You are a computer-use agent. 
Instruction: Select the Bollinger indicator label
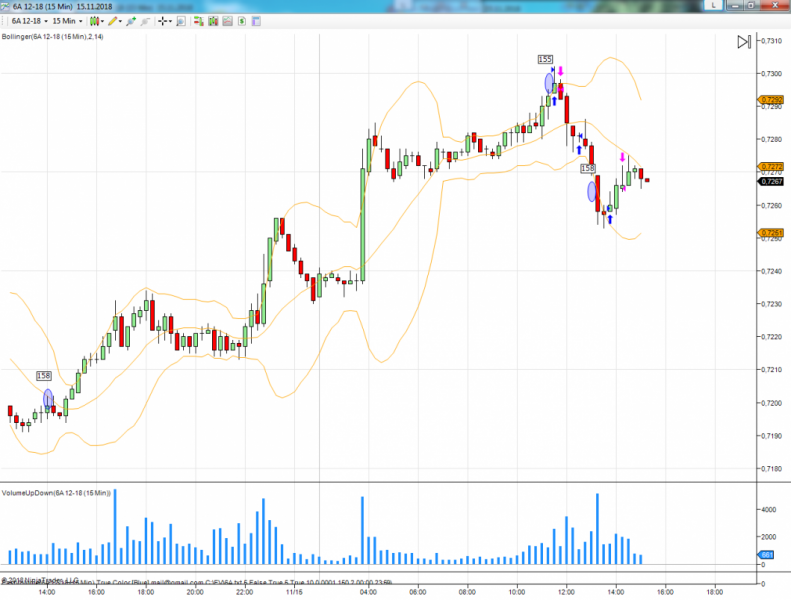[x=52, y=36]
